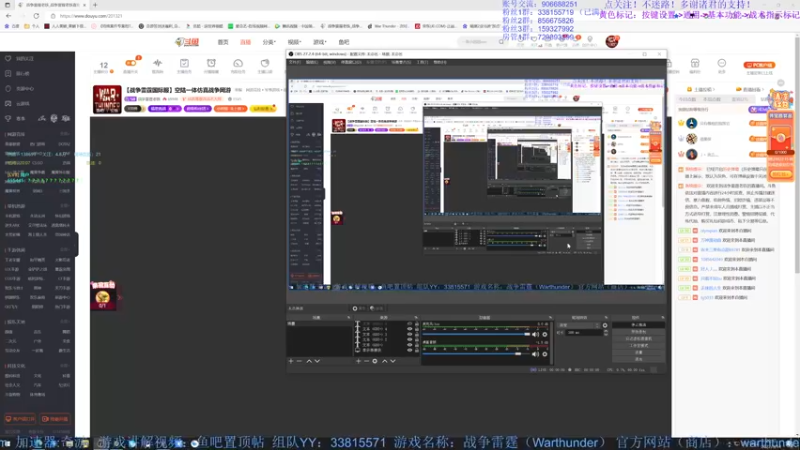800x450 pixels.
Task: Click duration stepper arrows in Scene Transitions
Action: coord(606,333)
